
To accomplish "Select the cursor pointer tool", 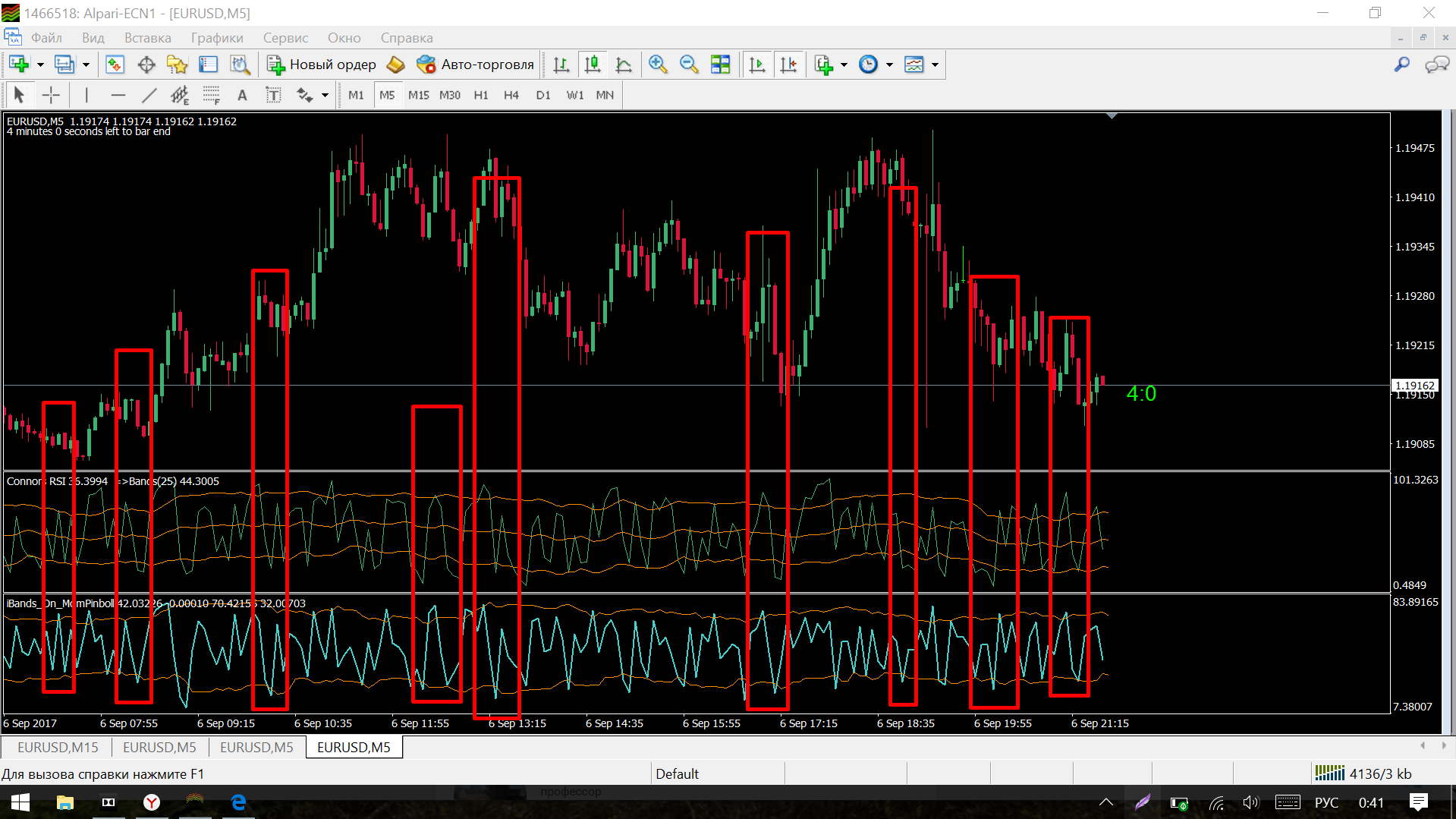I will point(20,95).
